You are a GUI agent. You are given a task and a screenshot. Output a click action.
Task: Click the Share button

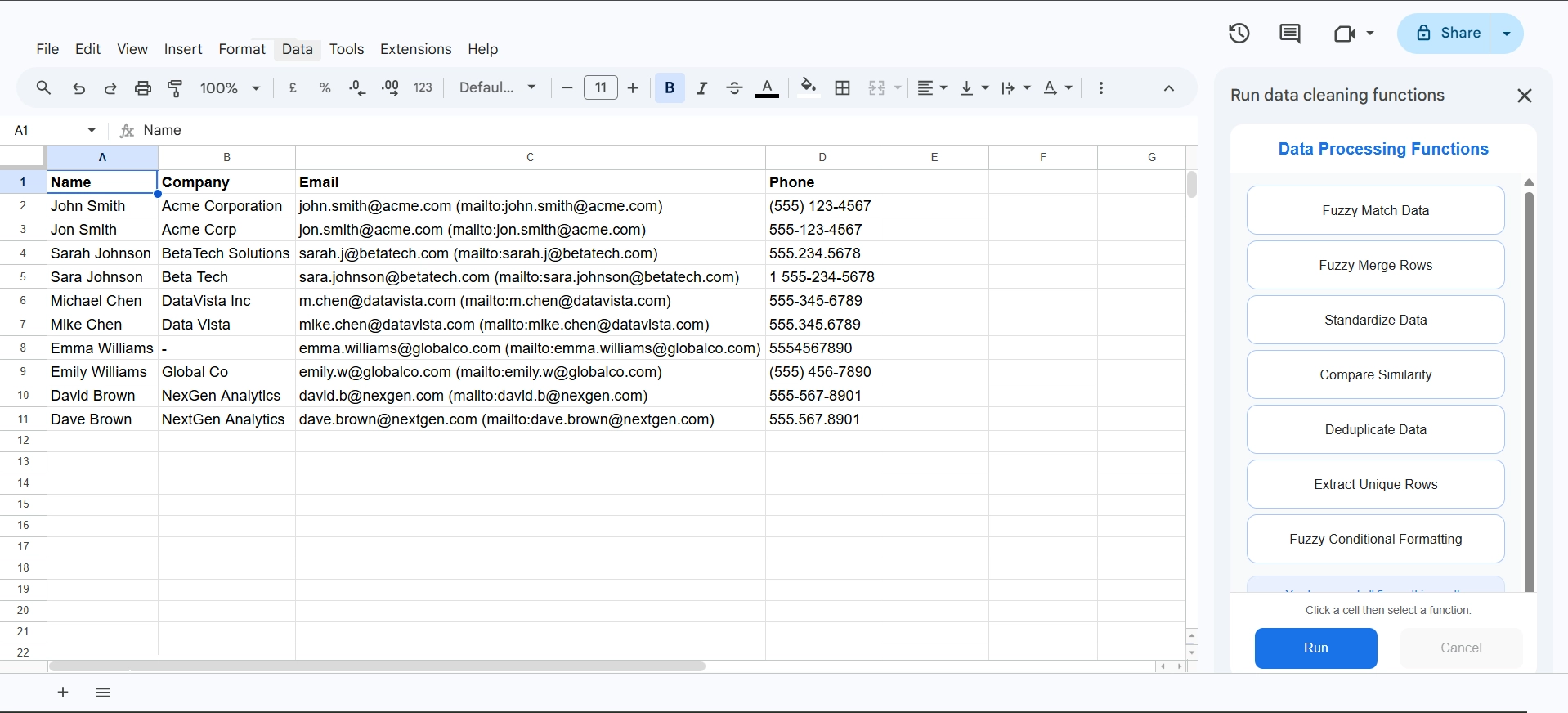click(x=1445, y=34)
